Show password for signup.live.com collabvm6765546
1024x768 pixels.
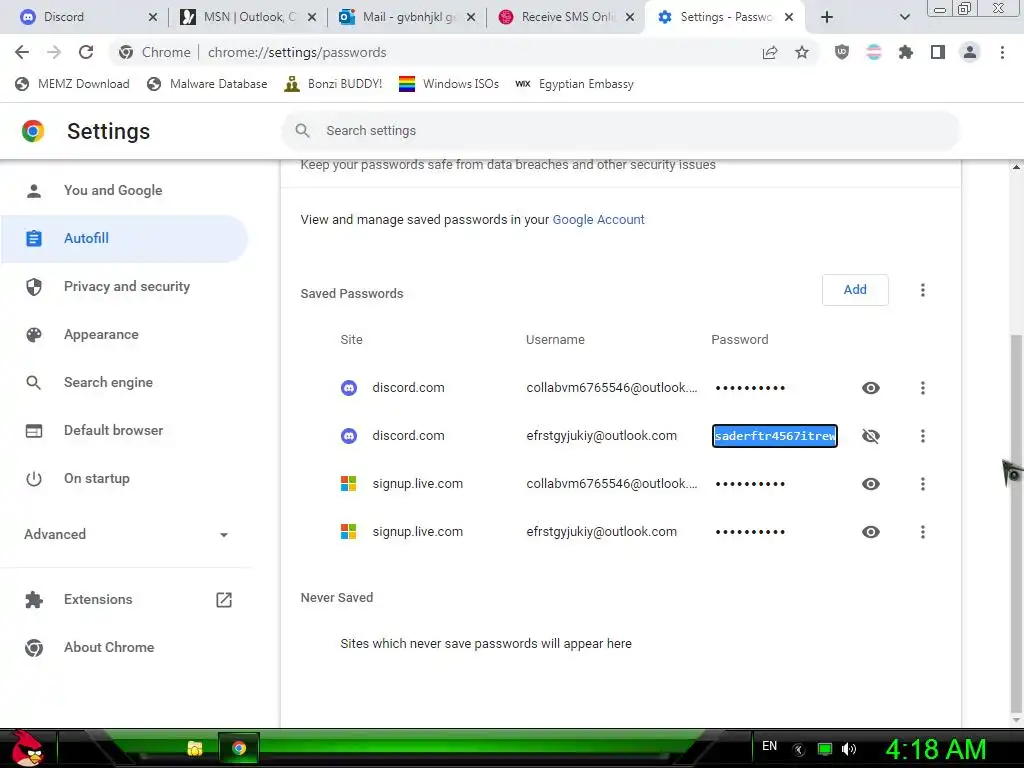click(871, 484)
